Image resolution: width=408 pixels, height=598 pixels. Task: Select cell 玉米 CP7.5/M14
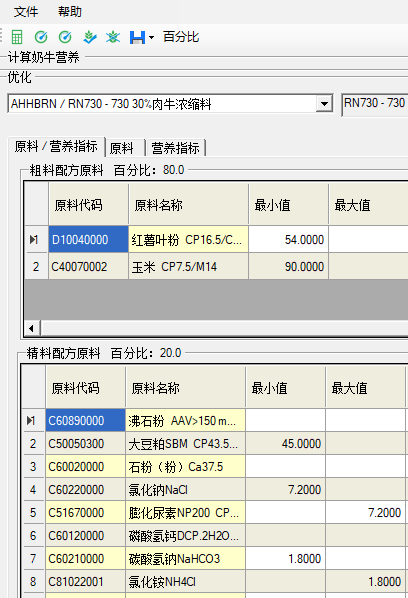188,267
